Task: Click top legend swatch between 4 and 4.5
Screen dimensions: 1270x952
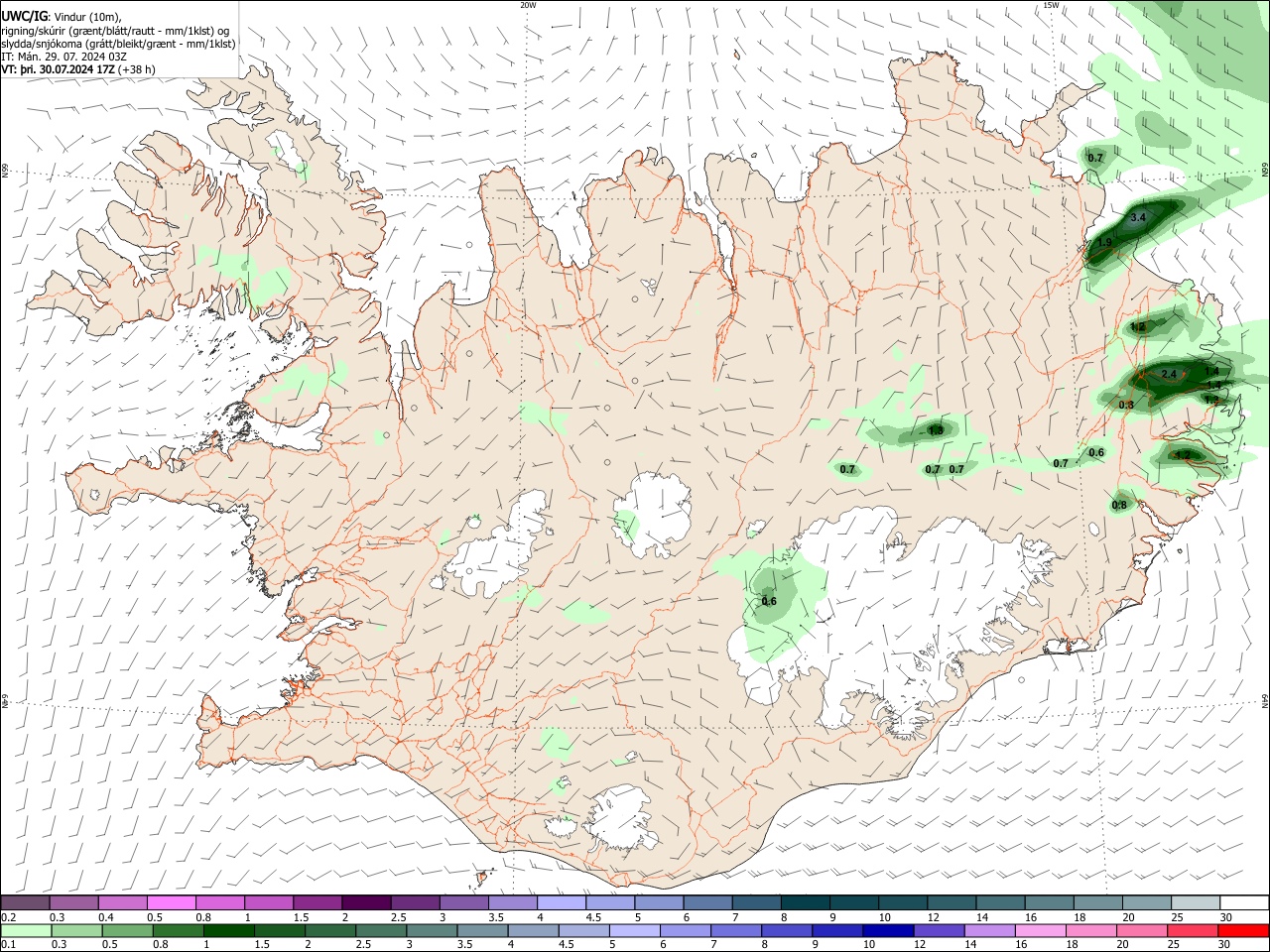Action: (561, 902)
